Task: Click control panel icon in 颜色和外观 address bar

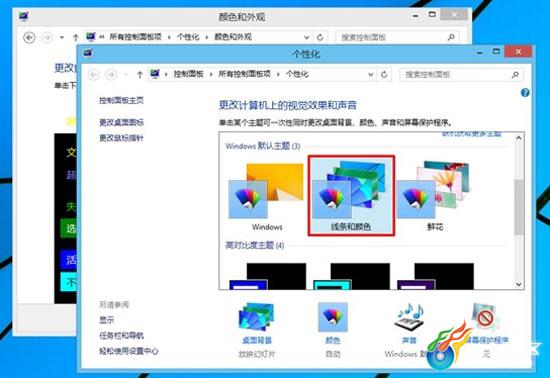Action: [x=91, y=36]
